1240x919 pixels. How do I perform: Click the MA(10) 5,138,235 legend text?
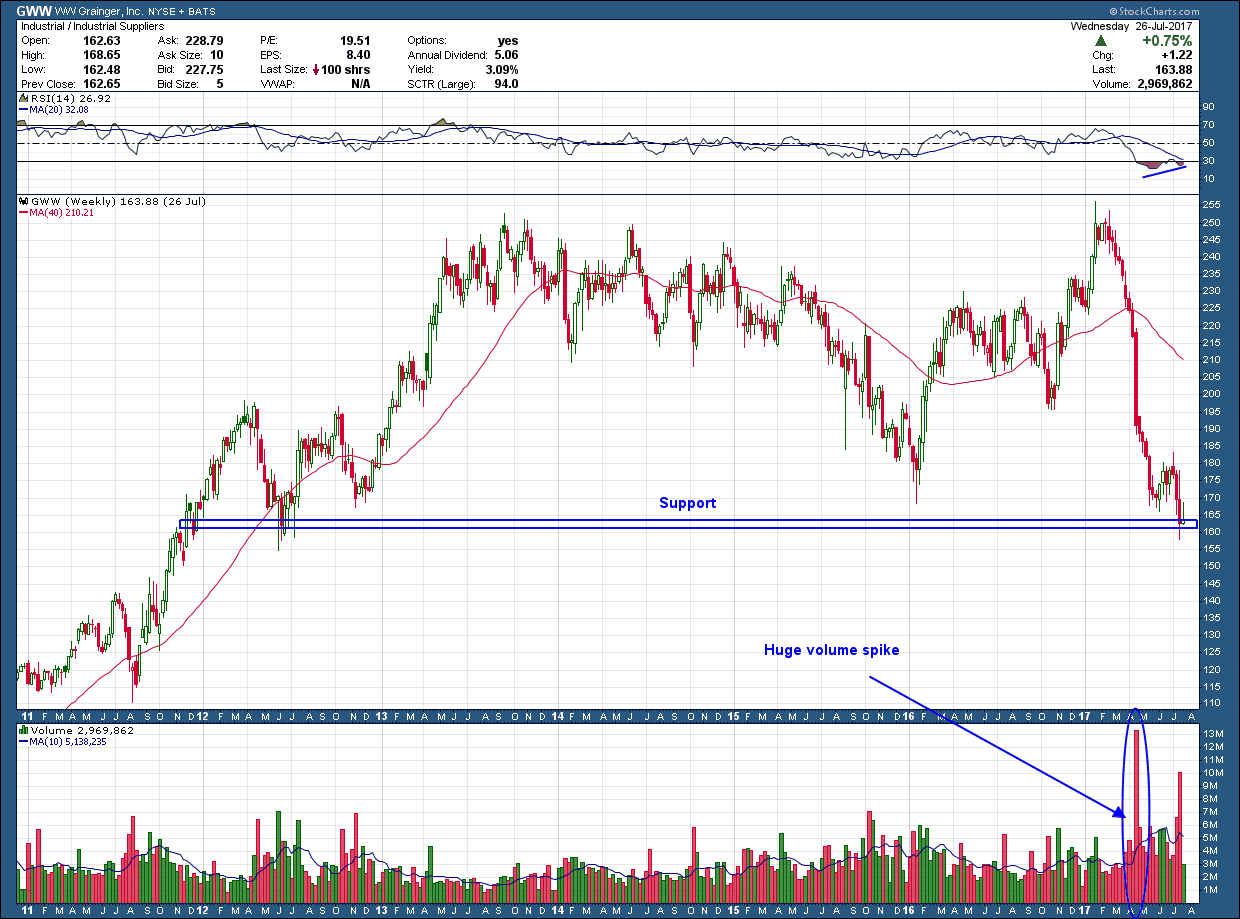[68, 742]
